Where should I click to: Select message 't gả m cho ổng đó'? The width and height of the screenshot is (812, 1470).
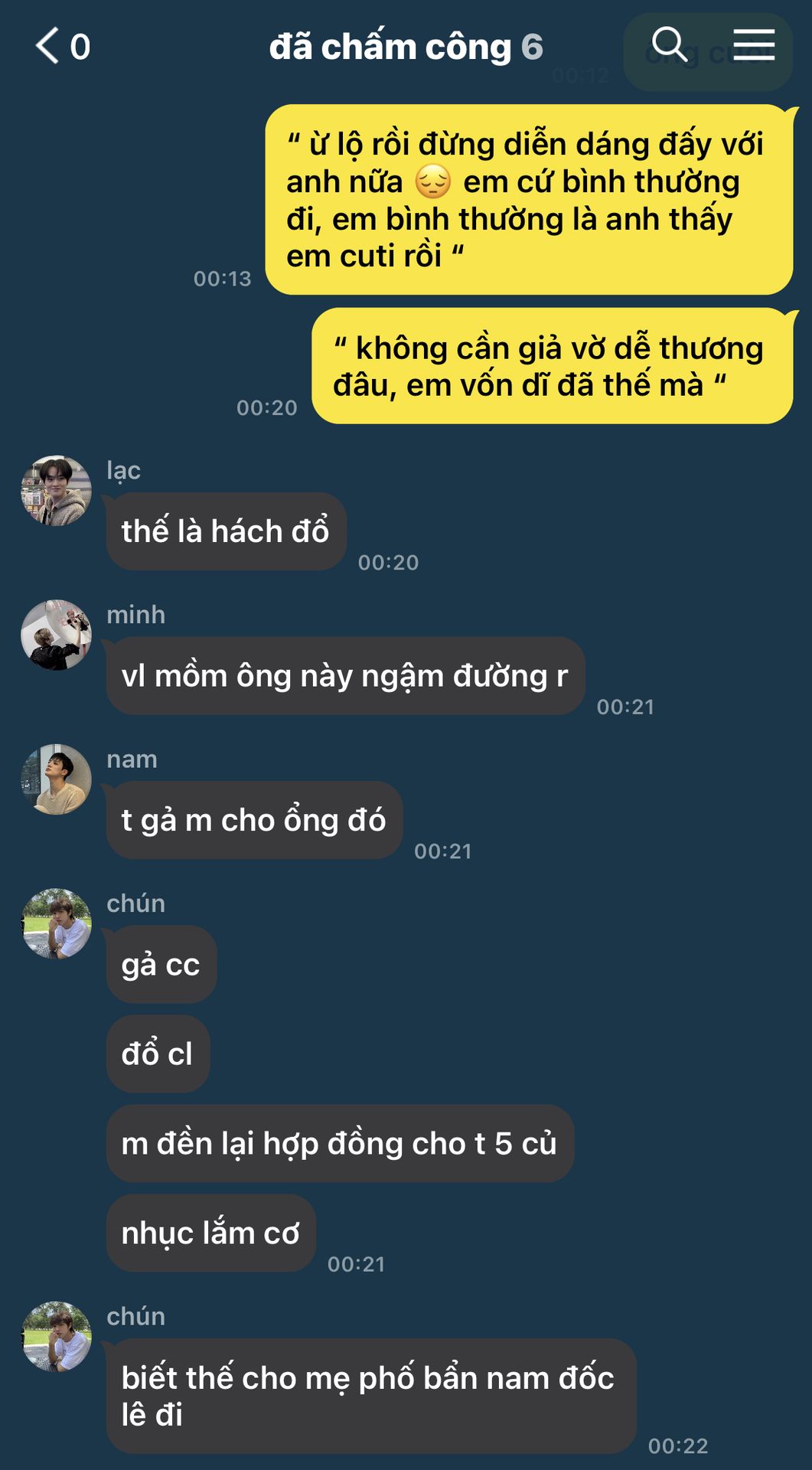pos(254,820)
